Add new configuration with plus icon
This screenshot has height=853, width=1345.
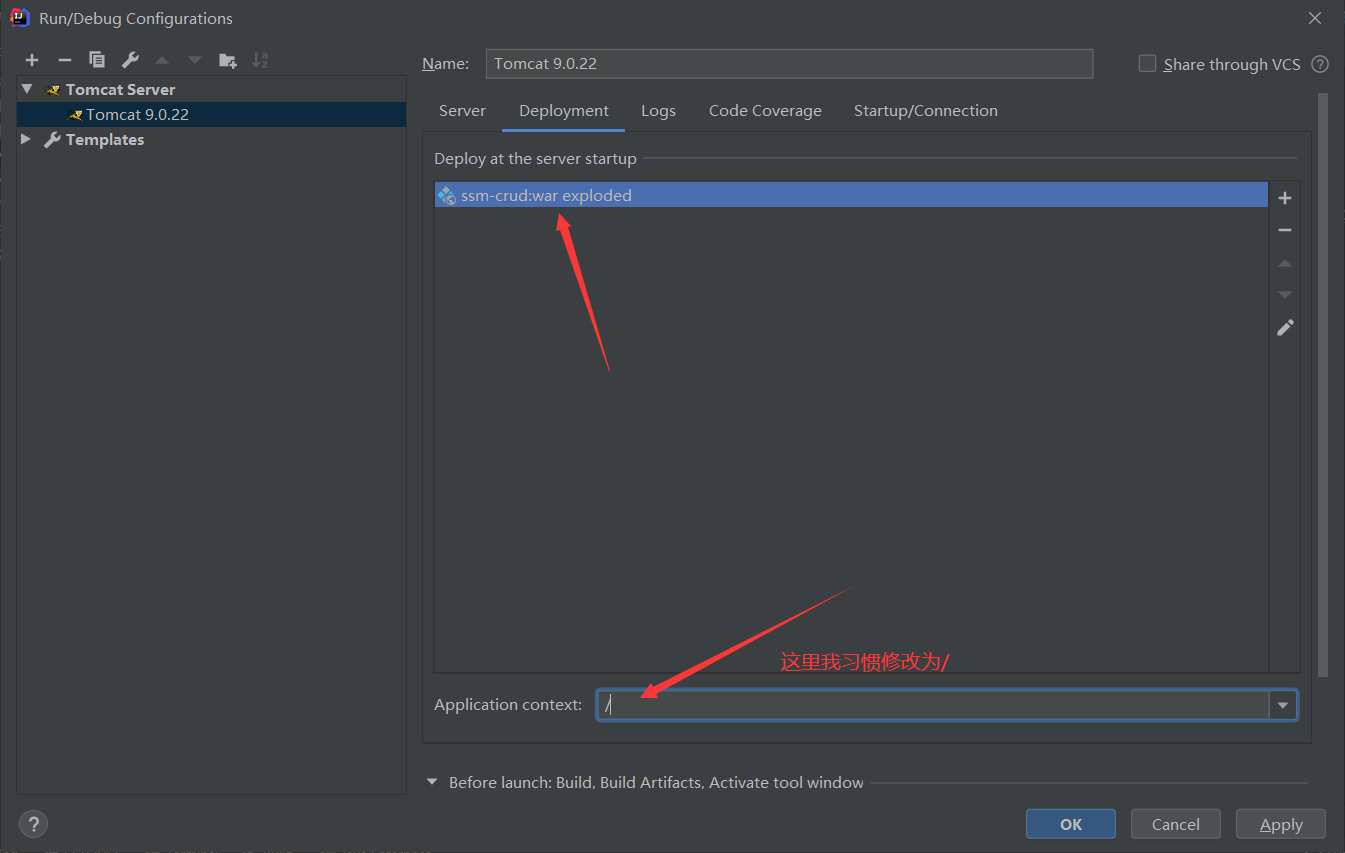click(32, 60)
